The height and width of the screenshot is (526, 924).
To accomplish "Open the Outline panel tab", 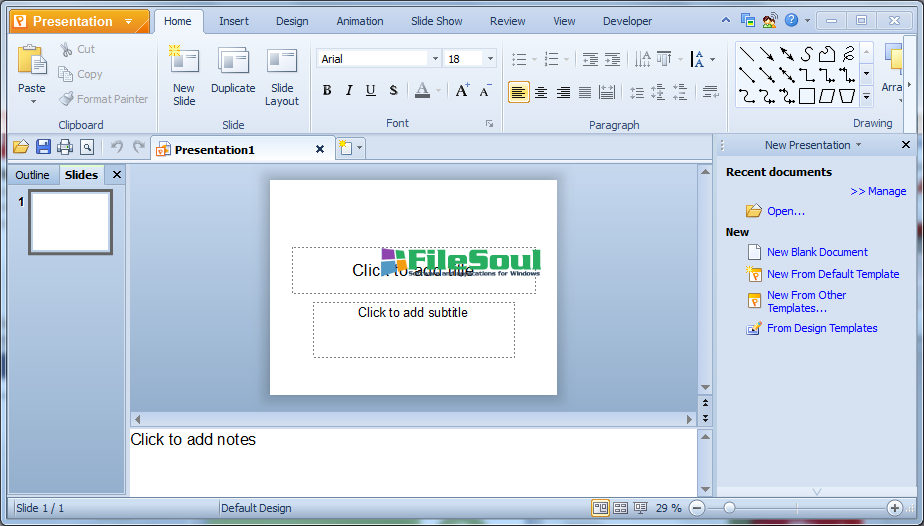I will coord(32,175).
